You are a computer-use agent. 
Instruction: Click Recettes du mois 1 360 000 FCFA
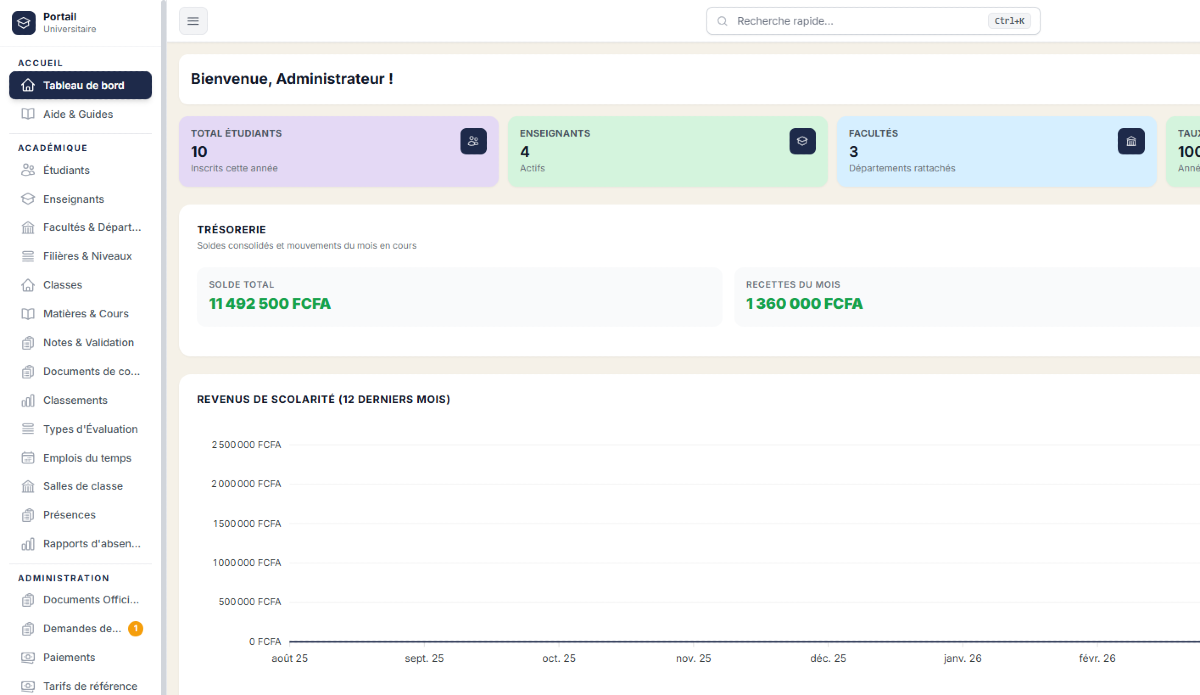click(804, 303)
